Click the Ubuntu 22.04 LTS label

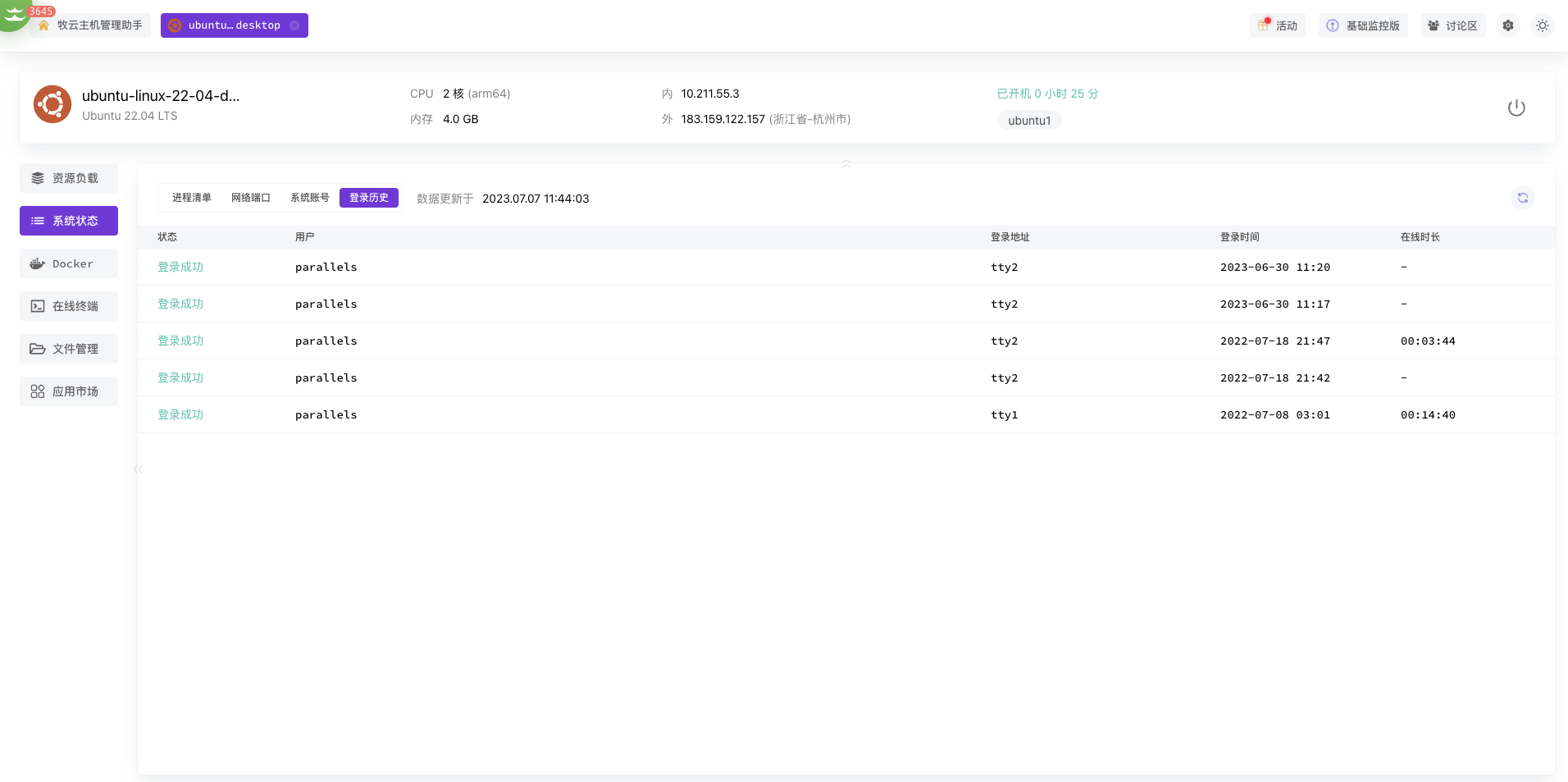tap(130, 116)
